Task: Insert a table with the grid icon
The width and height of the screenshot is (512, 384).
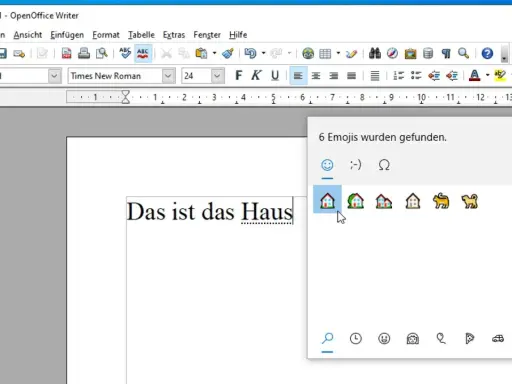Action: pos(325,53)
